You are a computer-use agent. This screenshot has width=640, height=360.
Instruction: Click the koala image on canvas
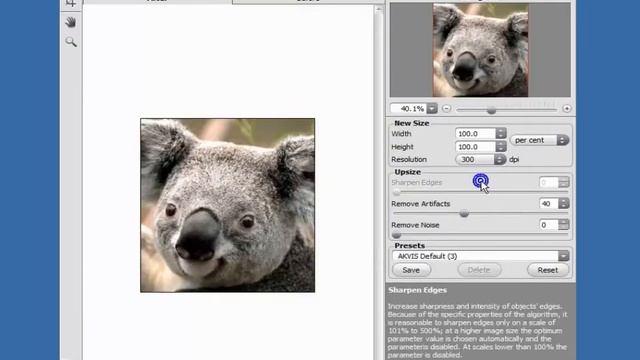coord(227,205)
